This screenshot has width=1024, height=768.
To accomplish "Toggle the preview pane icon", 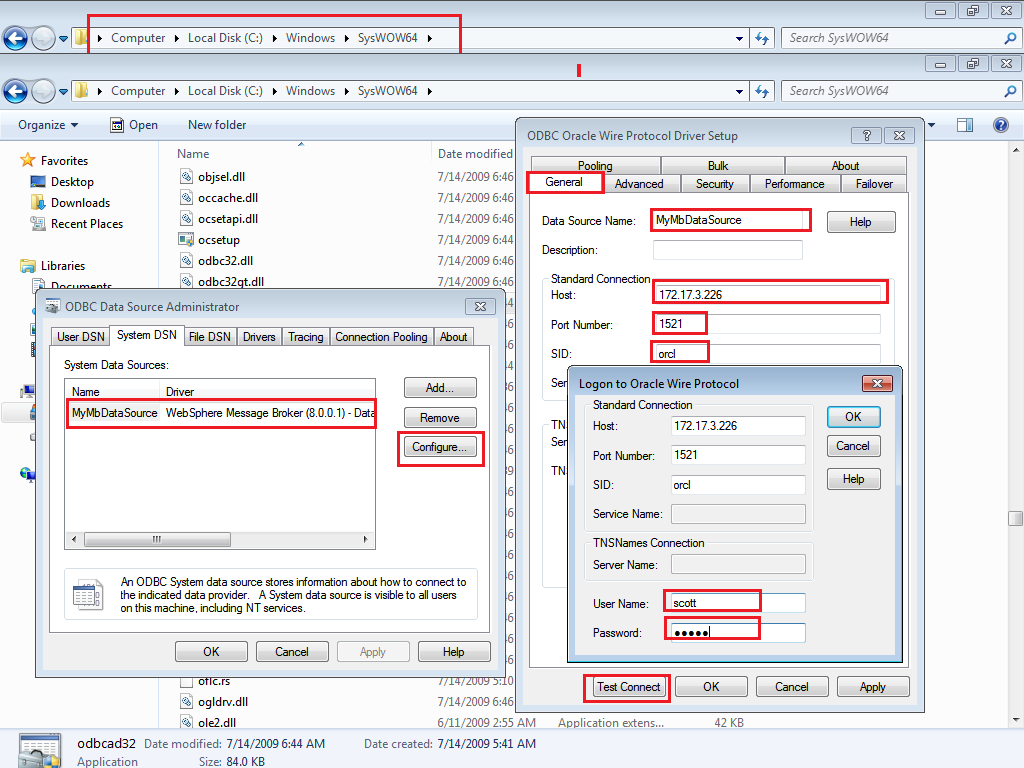I will [965, 125].
